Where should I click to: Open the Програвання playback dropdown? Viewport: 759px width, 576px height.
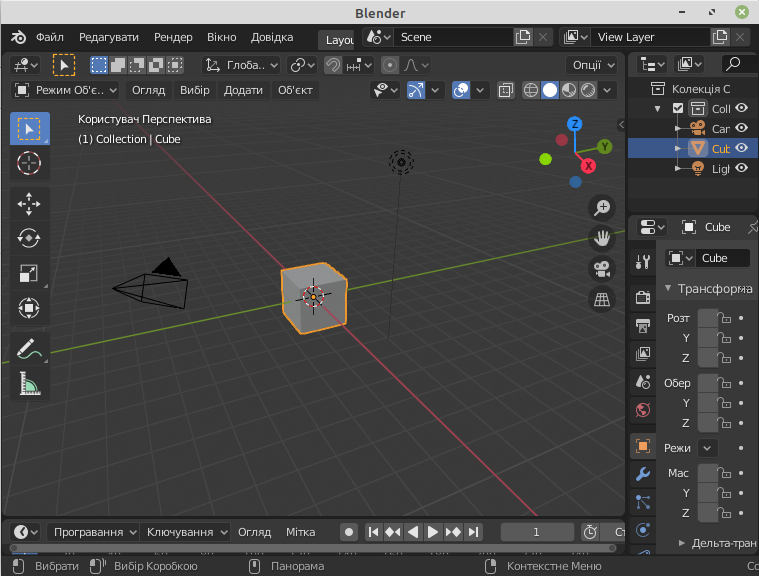pos(93,532)
